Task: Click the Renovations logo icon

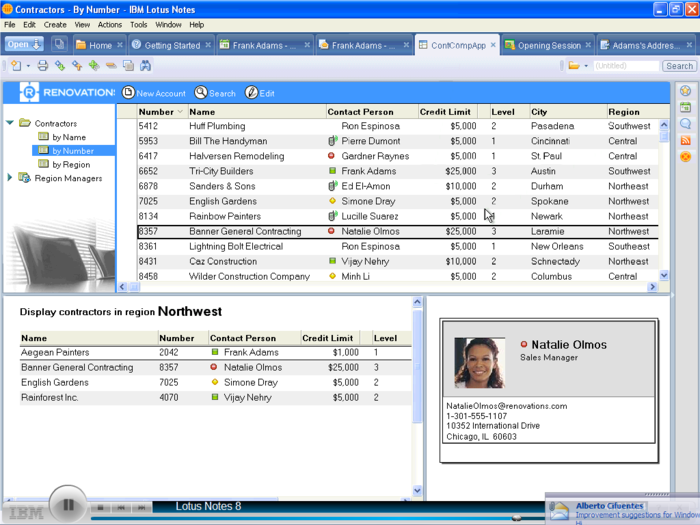Action: click(29, 92)
